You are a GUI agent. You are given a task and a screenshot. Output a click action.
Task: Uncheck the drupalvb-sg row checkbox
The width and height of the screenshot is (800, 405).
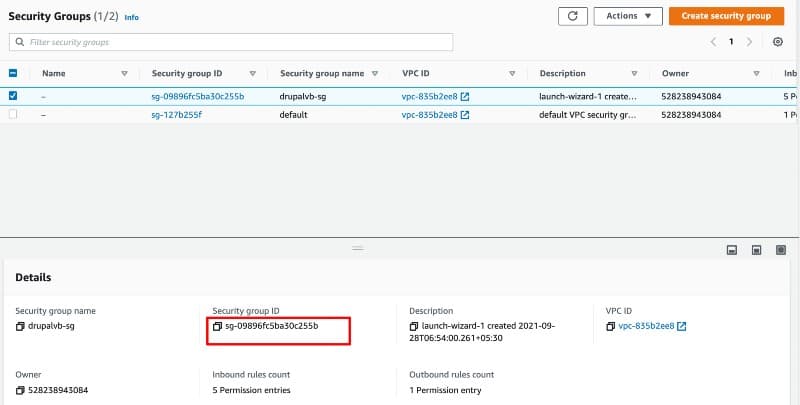(13, 96)
